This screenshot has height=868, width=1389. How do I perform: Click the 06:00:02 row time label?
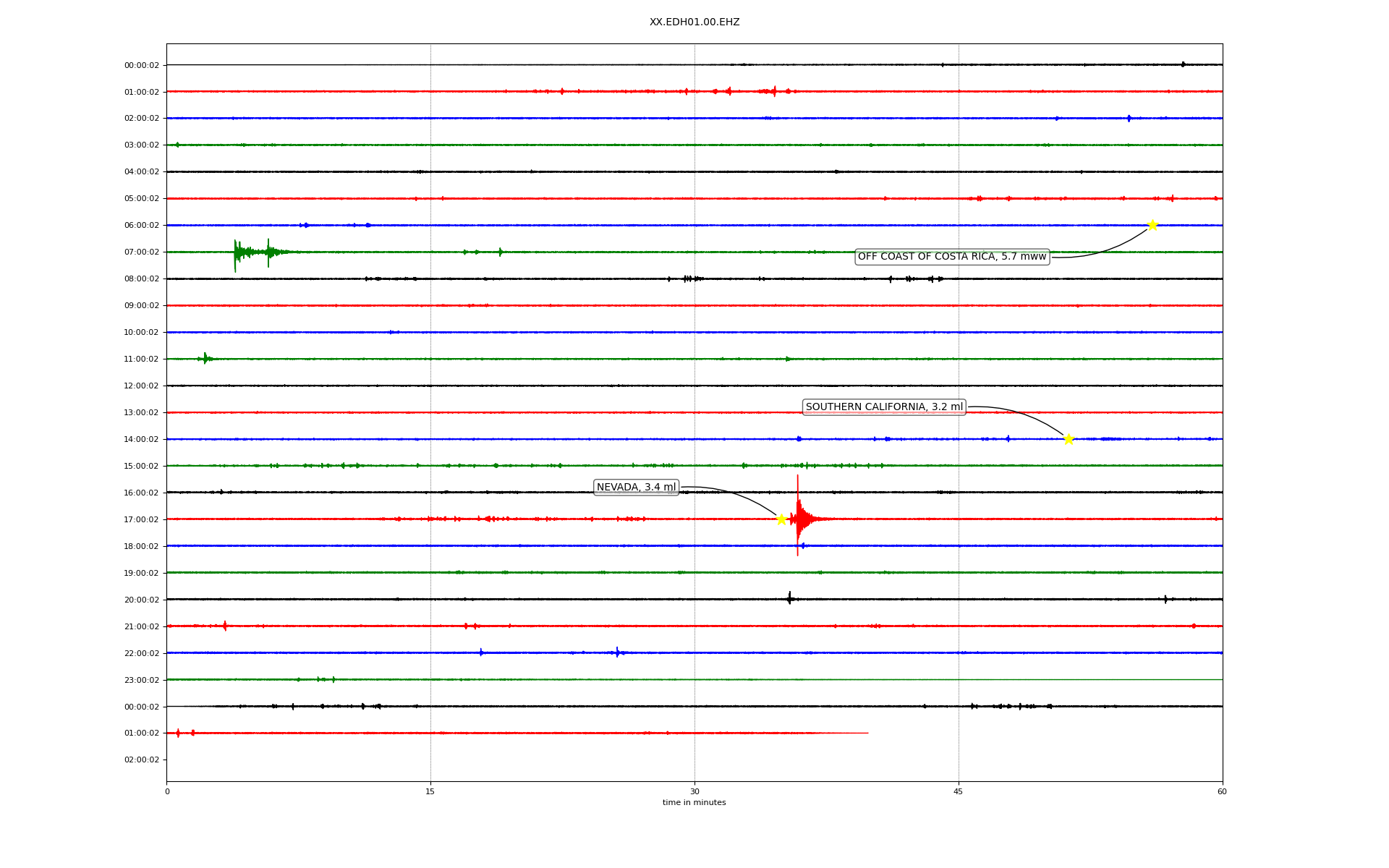141,225
